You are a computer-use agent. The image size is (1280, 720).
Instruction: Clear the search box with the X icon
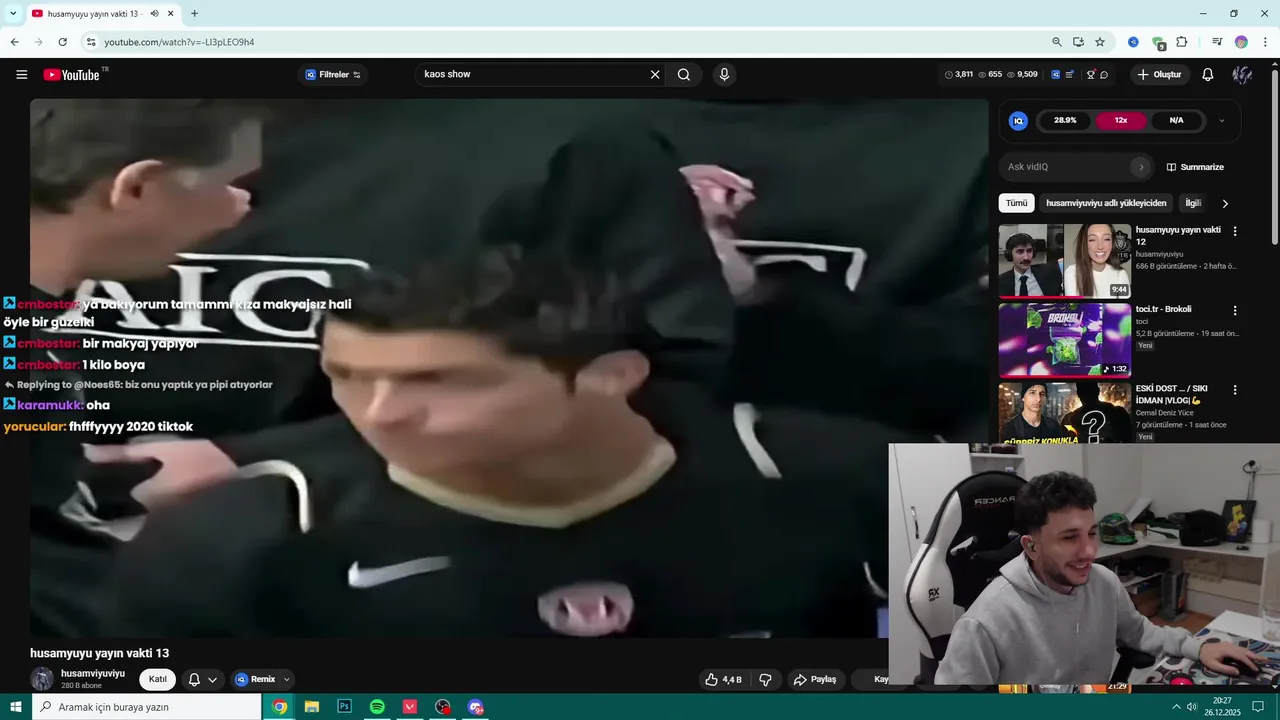(655, 75)
